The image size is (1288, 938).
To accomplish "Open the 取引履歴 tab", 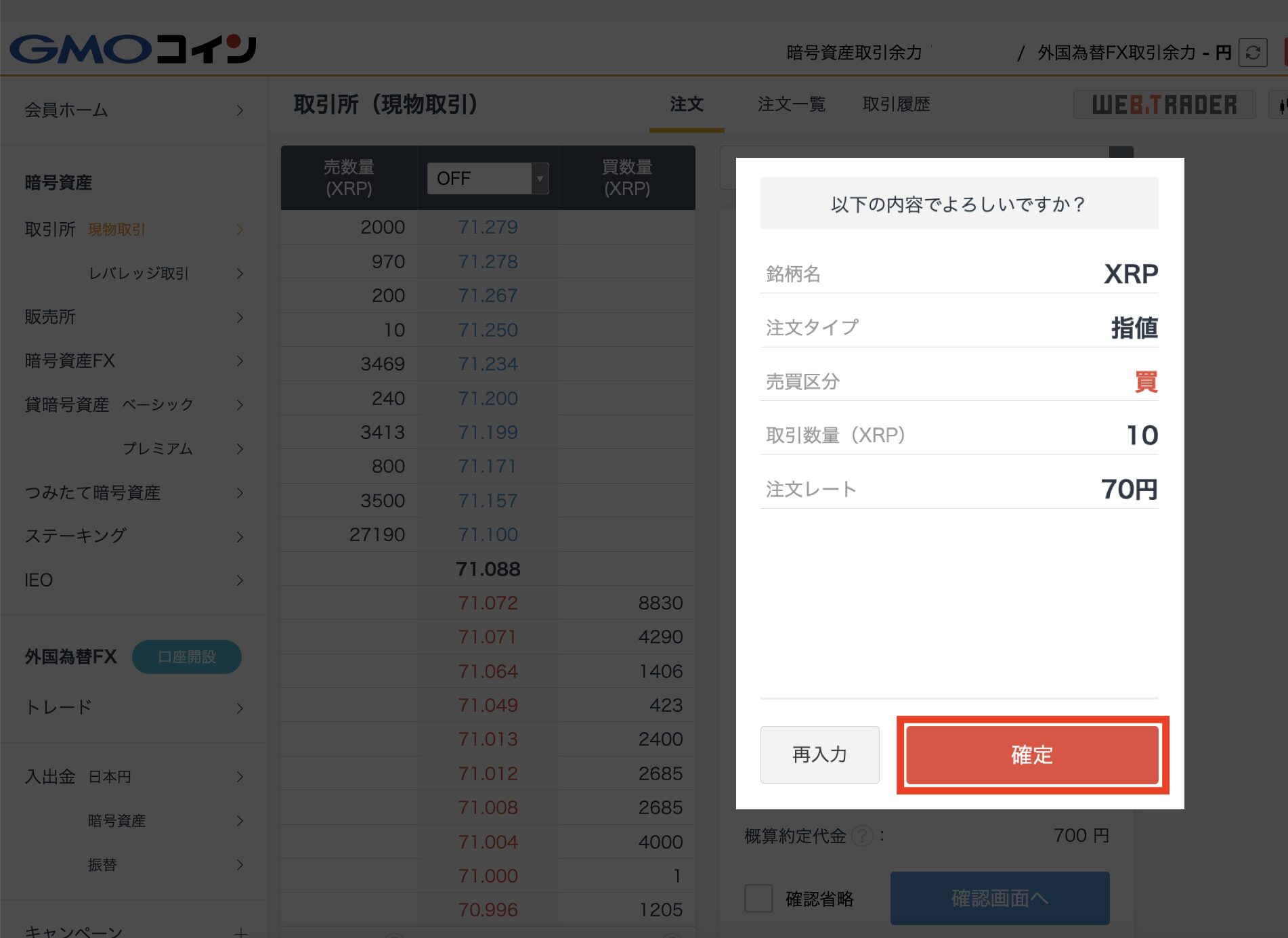I will click(896, 104).
